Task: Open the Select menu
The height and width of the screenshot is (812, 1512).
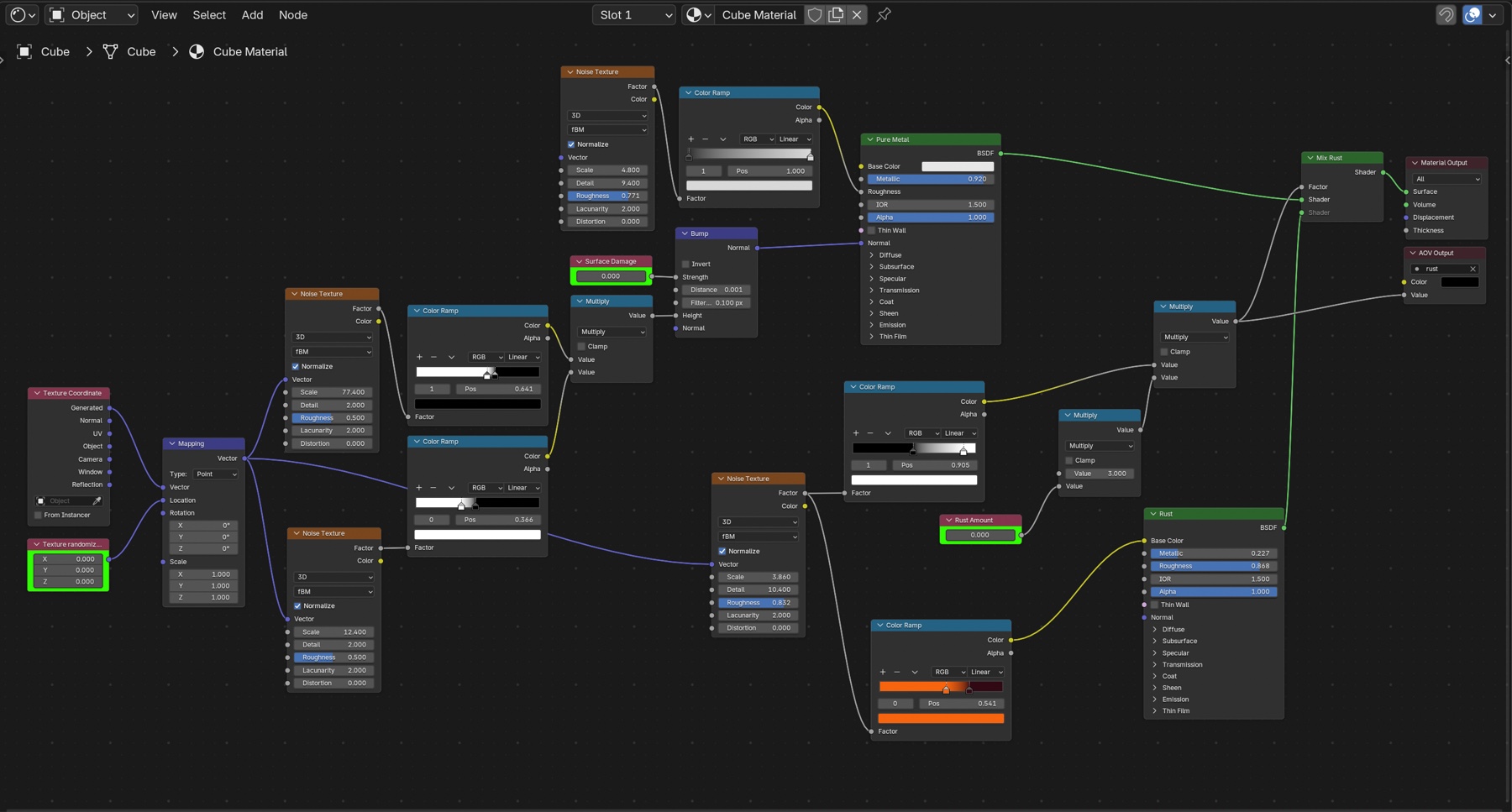Action: 209,15
